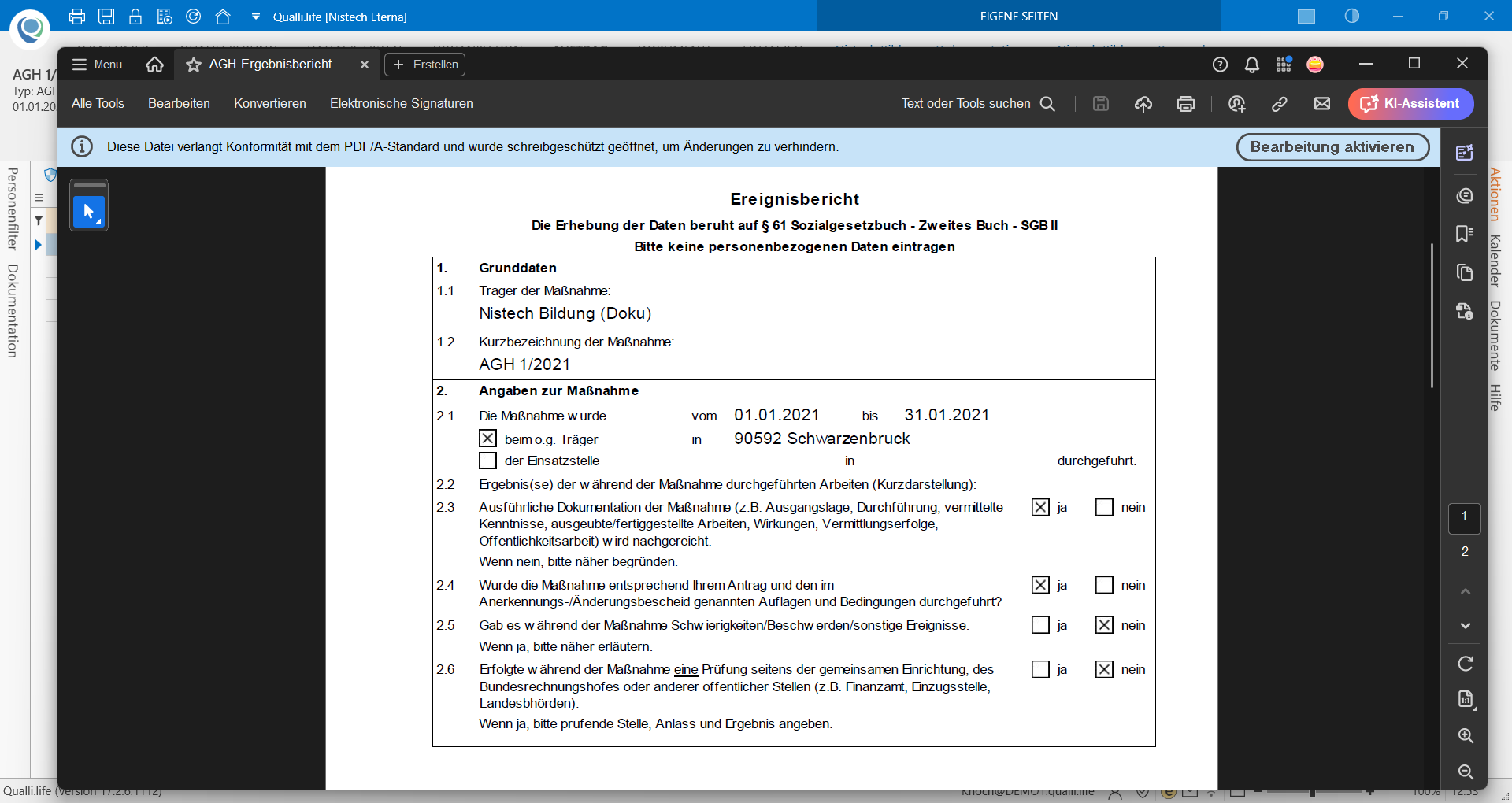1512x803 pixels.
Task: Select the AGH-Ergebnisbericht document tab
Action: pos(277,65)
